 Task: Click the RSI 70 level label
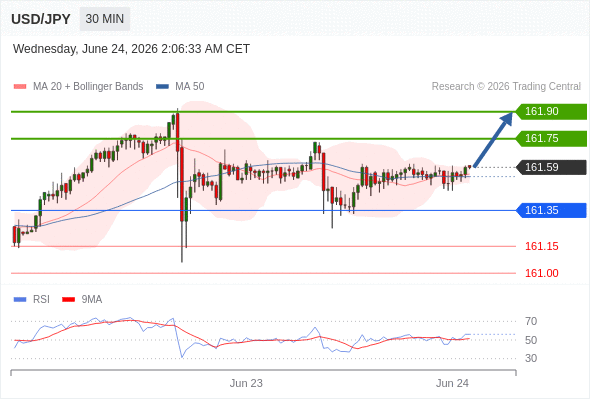[x=531, y=321]
